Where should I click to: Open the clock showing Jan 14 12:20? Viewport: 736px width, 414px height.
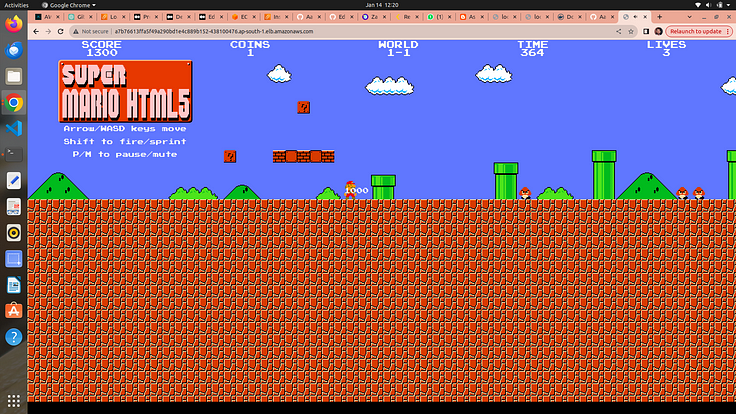382,5
